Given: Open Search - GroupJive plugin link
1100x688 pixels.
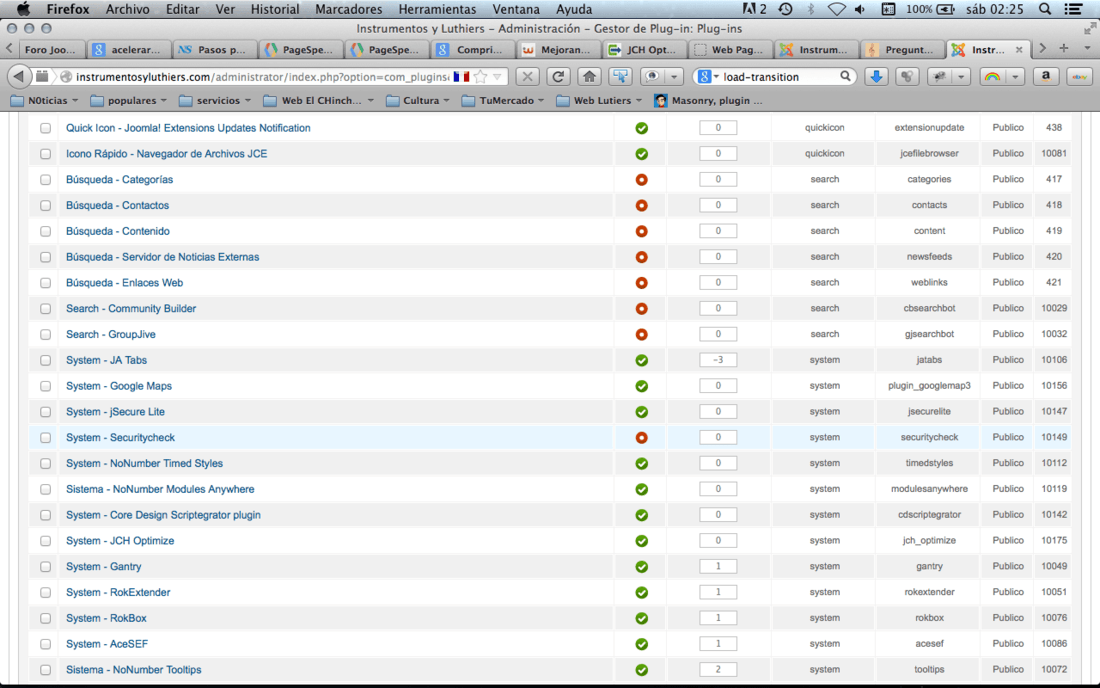Looking at the screenshot, I should pyautogui.click(x=111, y=335).
